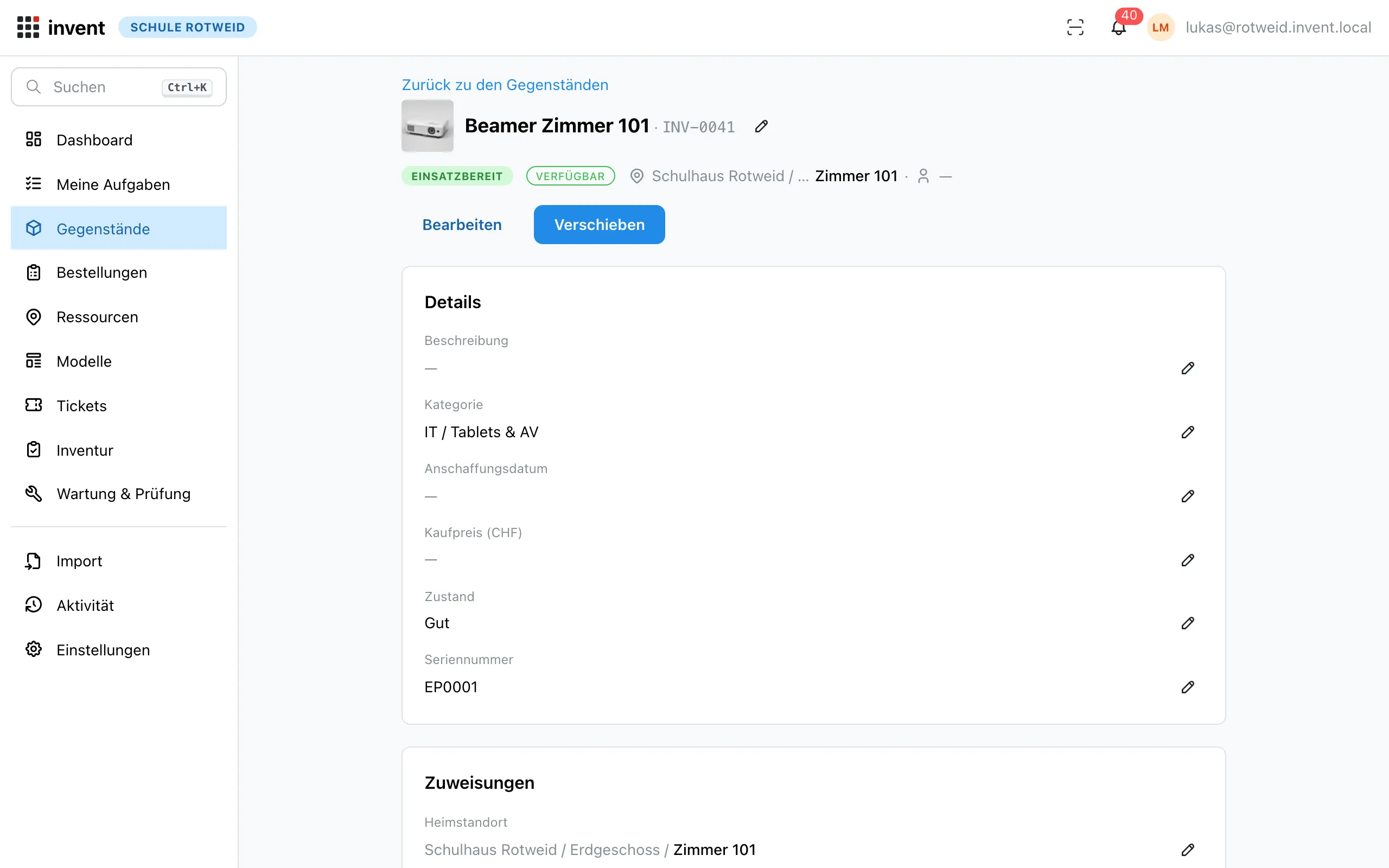Image resolution: width=1389 pixels, height=868 pixels.
Task: Edit Anschaffungsdatum with its pencil icon
Action: (x=1188, y=496)
